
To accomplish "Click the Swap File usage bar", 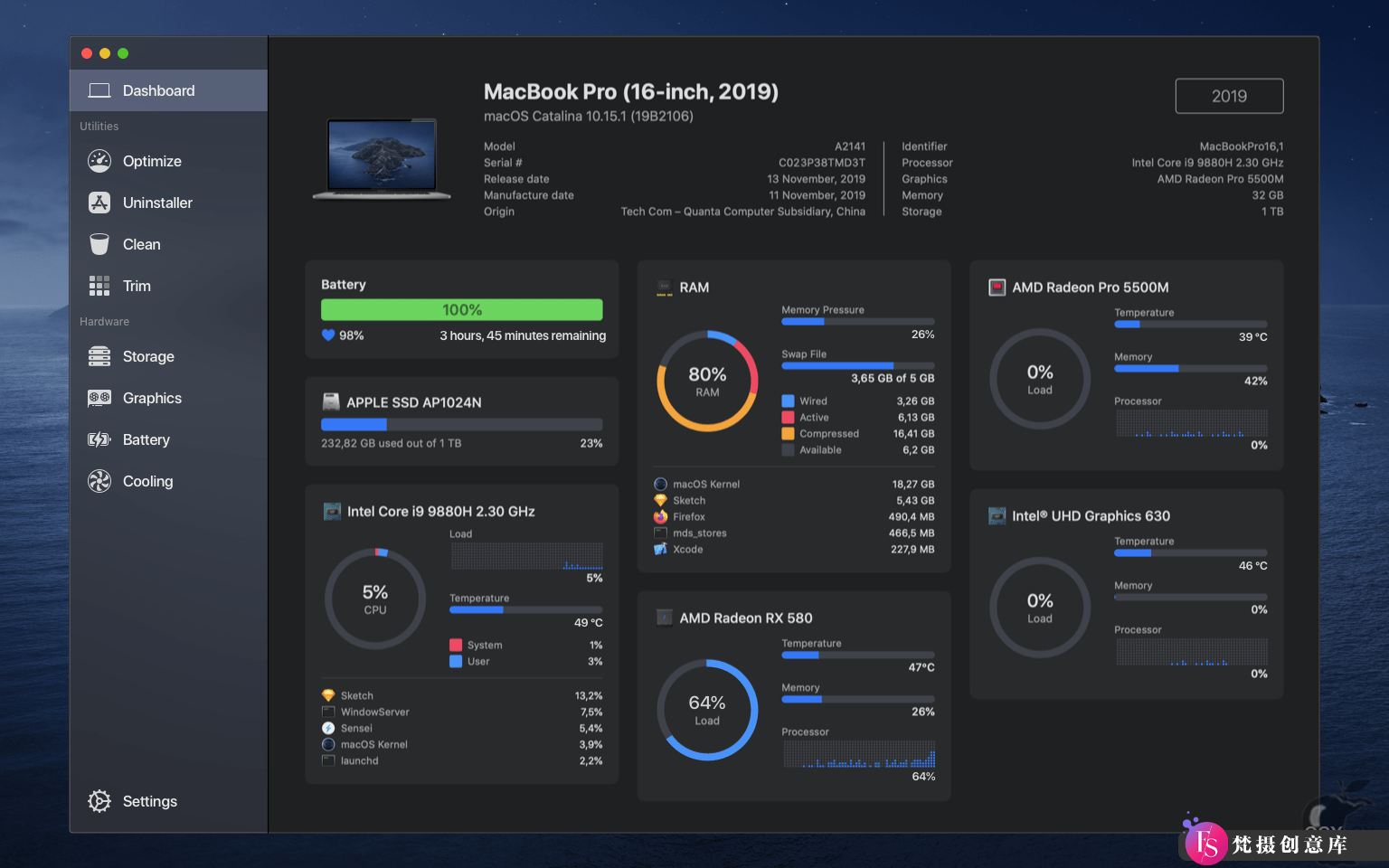I will (858, 365).
